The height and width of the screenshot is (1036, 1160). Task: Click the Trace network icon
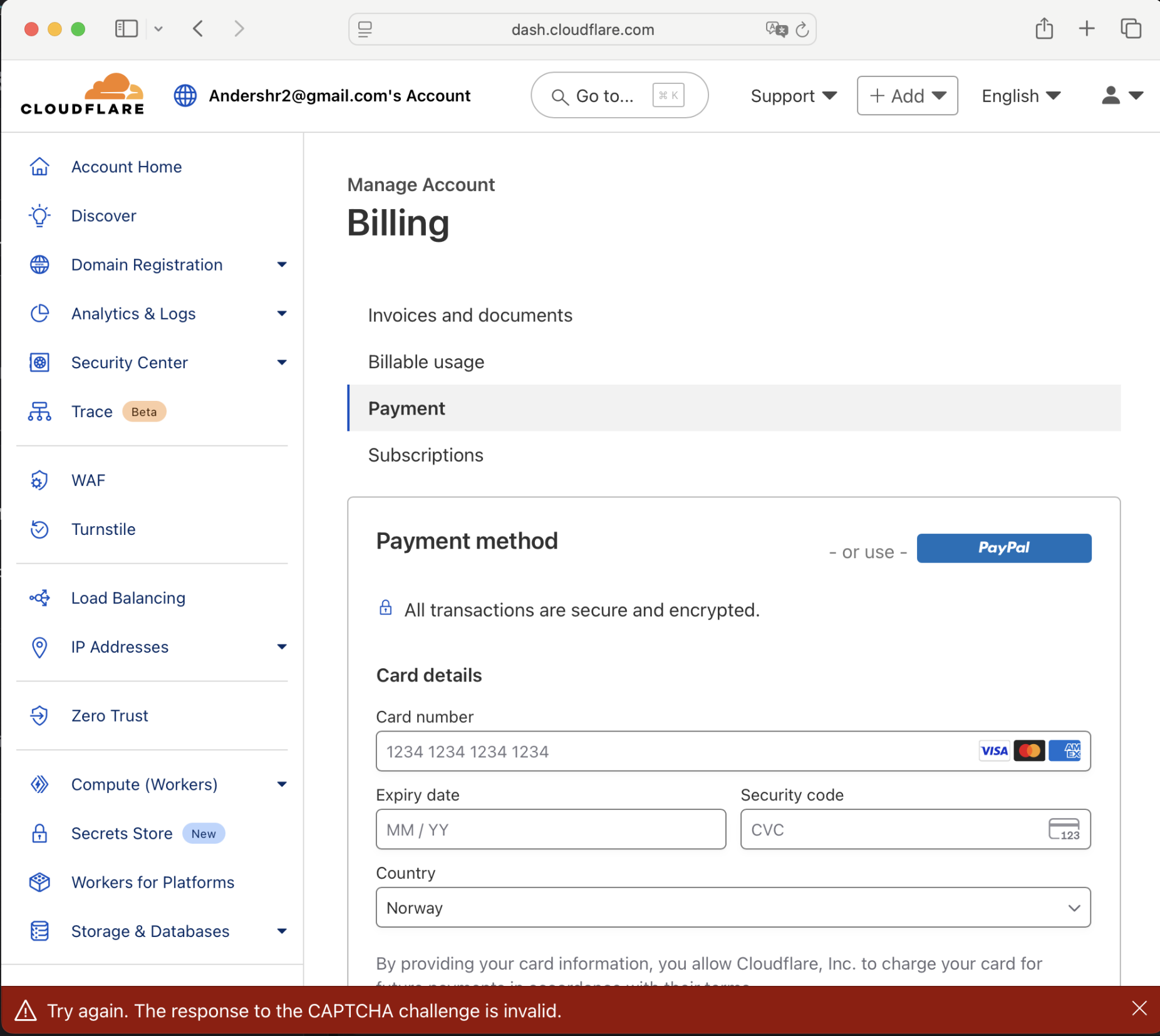39,412
